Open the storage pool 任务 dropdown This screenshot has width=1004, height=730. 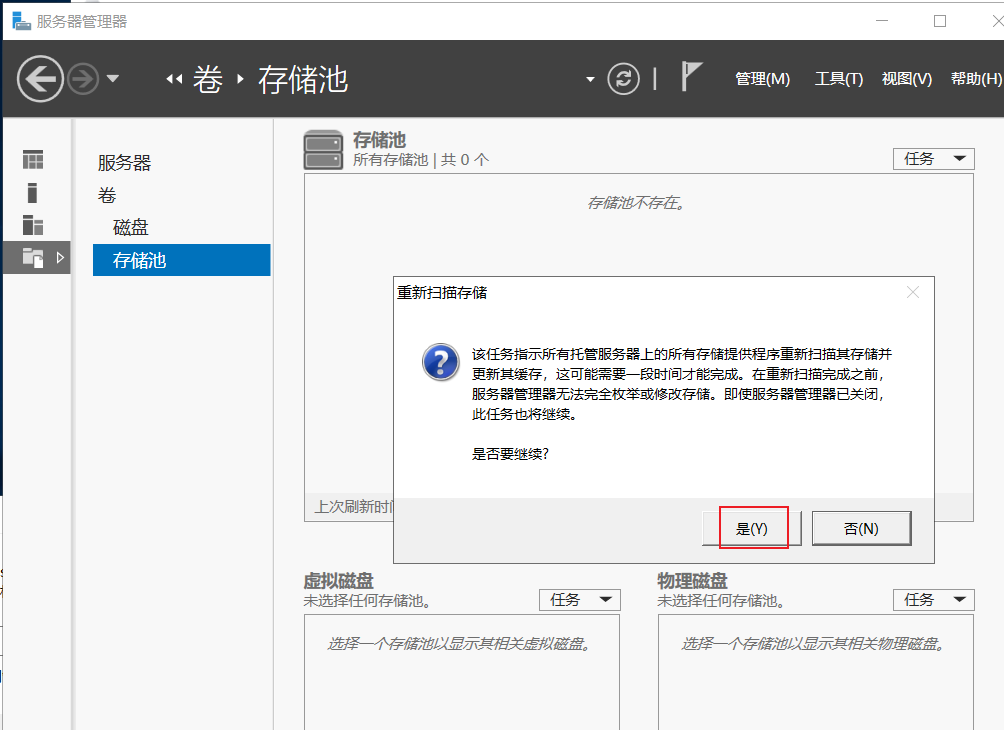[934, 159]
